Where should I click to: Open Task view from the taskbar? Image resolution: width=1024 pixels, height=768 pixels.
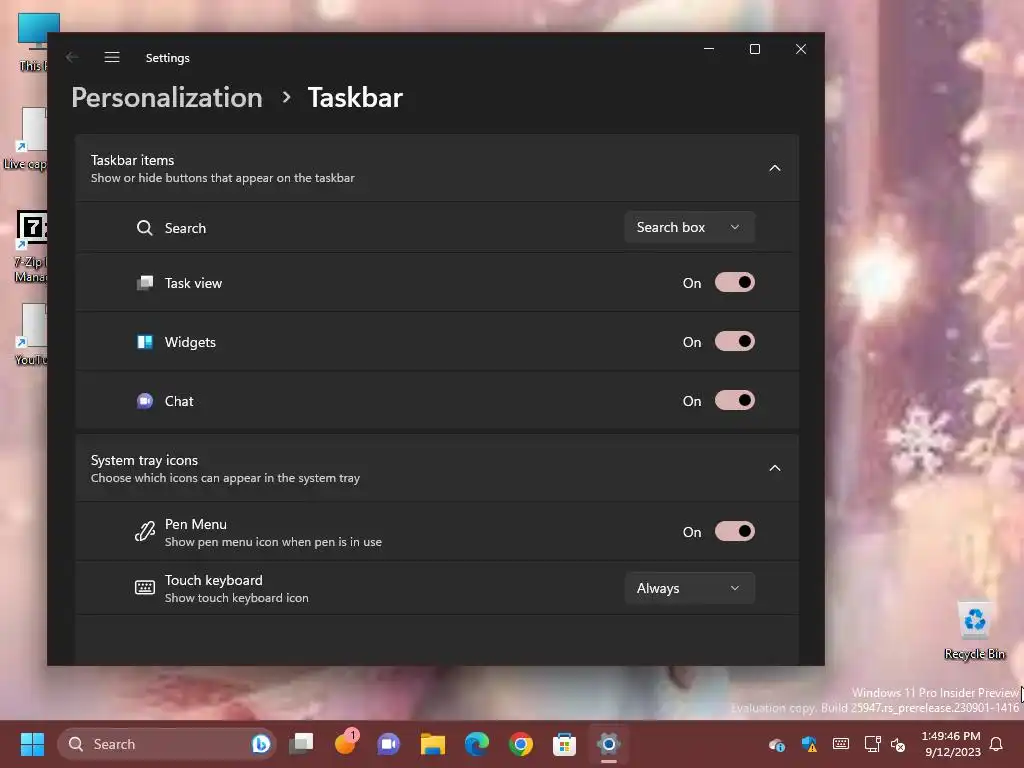(x=301, y=743)
